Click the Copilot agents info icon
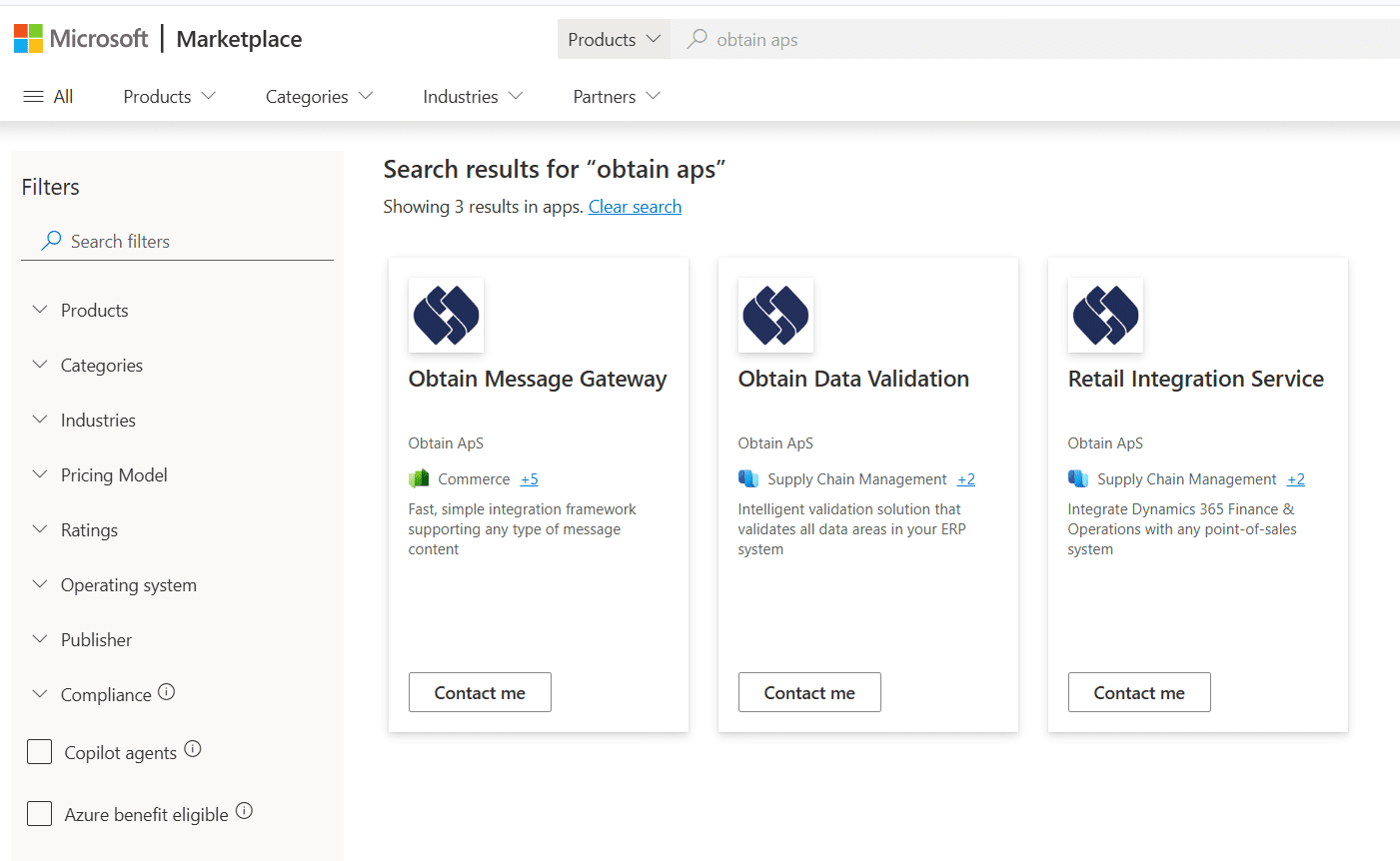 [x=193, y=749]
